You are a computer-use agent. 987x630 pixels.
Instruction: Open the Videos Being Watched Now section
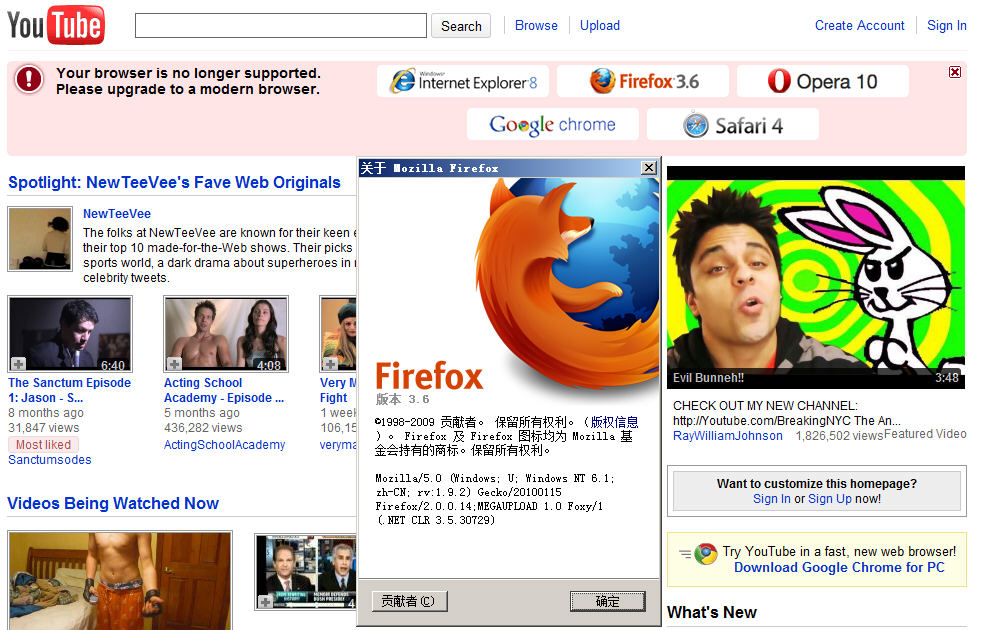click(113, 503)
